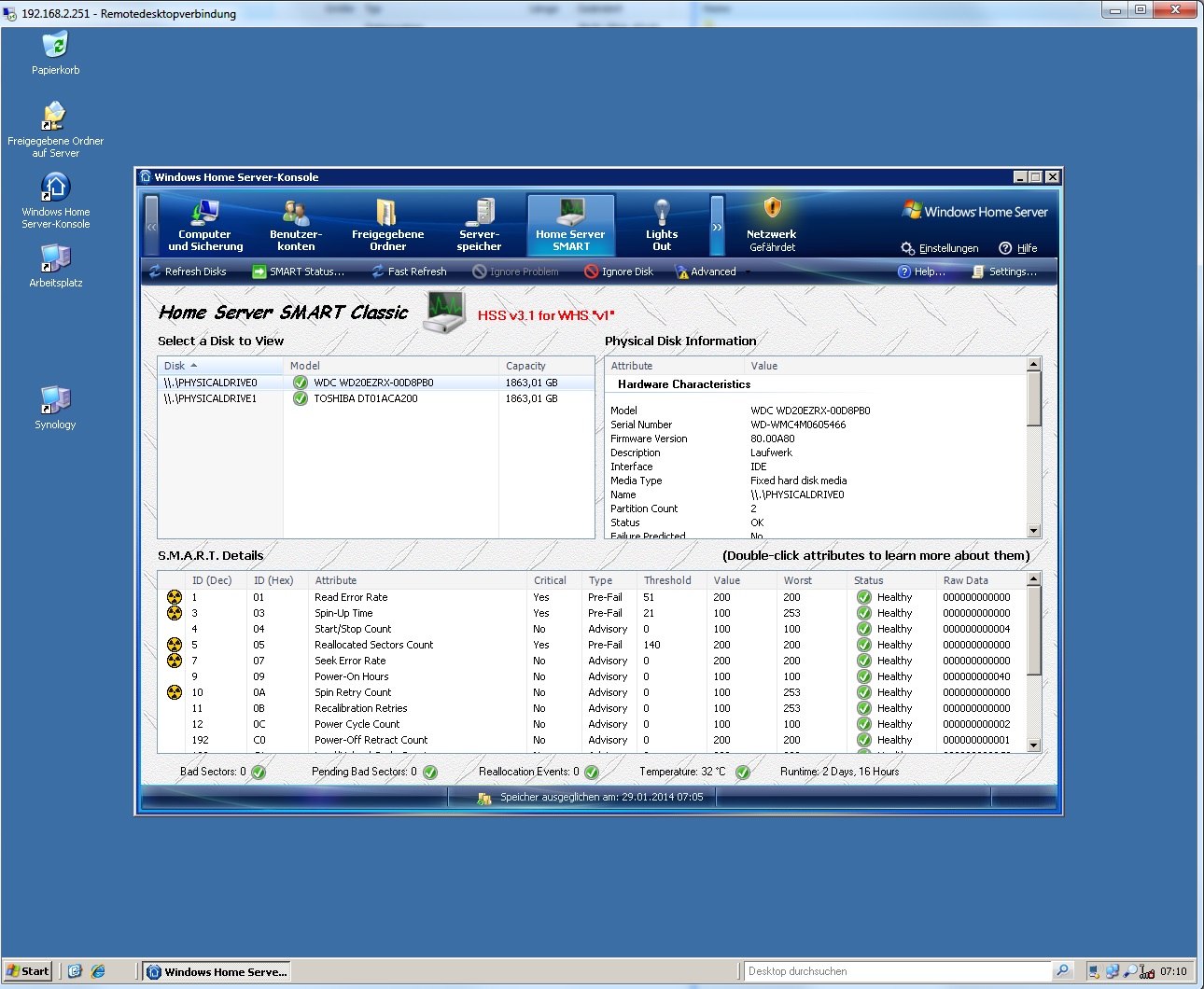Select disk PHYSICALDRIVE0 row
The height and width of the screenshot is (989, 1204).
tap(376, 383)
